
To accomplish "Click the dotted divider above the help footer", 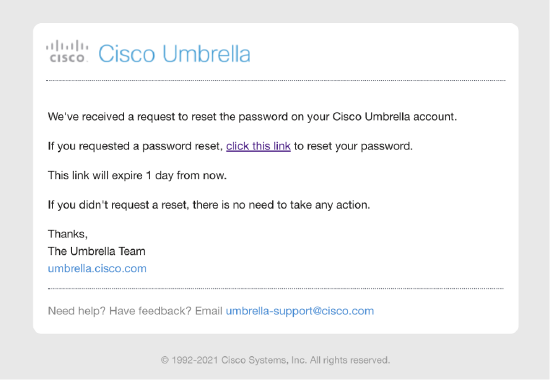I will pyautogui.click(x=276, y=288).
